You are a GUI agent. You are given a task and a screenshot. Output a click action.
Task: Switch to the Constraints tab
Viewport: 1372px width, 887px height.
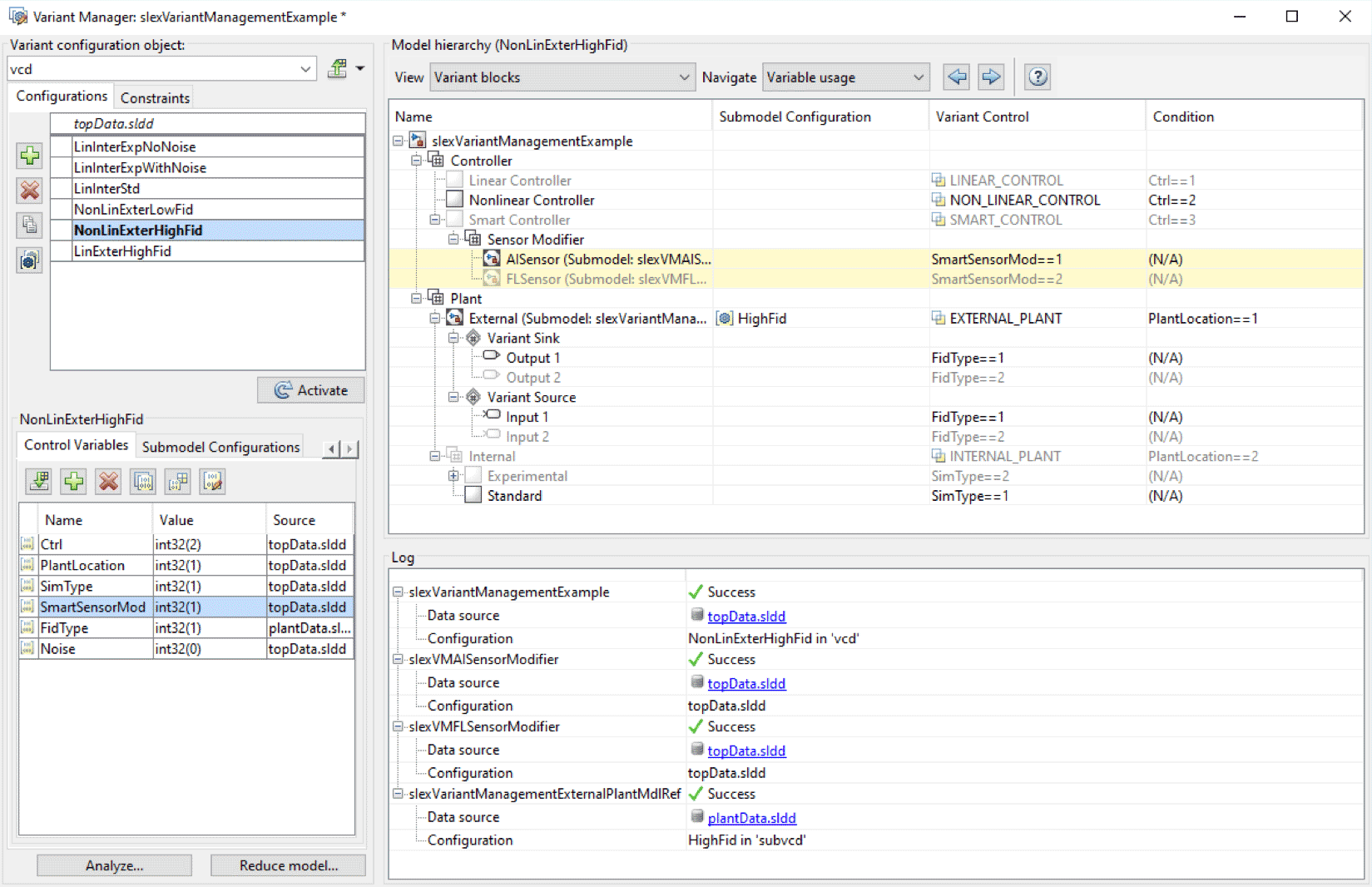click(x=154, y=97)
